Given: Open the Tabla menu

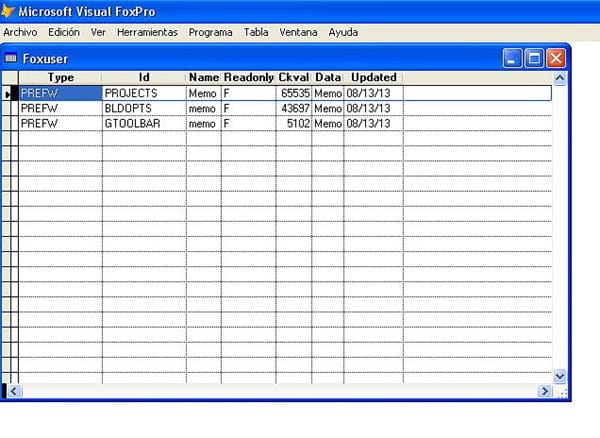Looking at the screenshot, I should pyautogui.click(x=256, y=33).
